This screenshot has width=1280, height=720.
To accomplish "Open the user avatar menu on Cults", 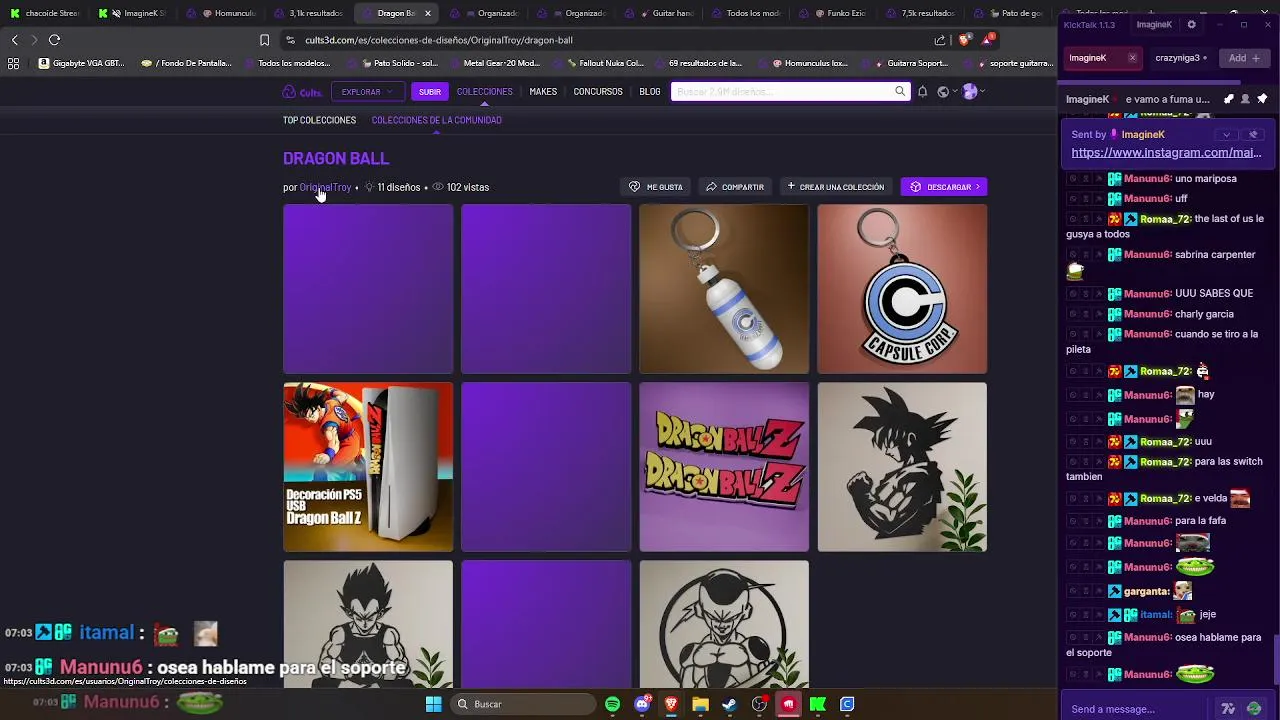I will point(972,91).
